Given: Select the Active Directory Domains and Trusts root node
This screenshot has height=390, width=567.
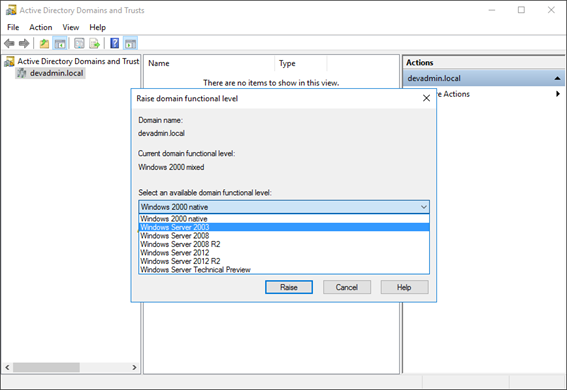Looking at the screenshot, I should 78,61.
